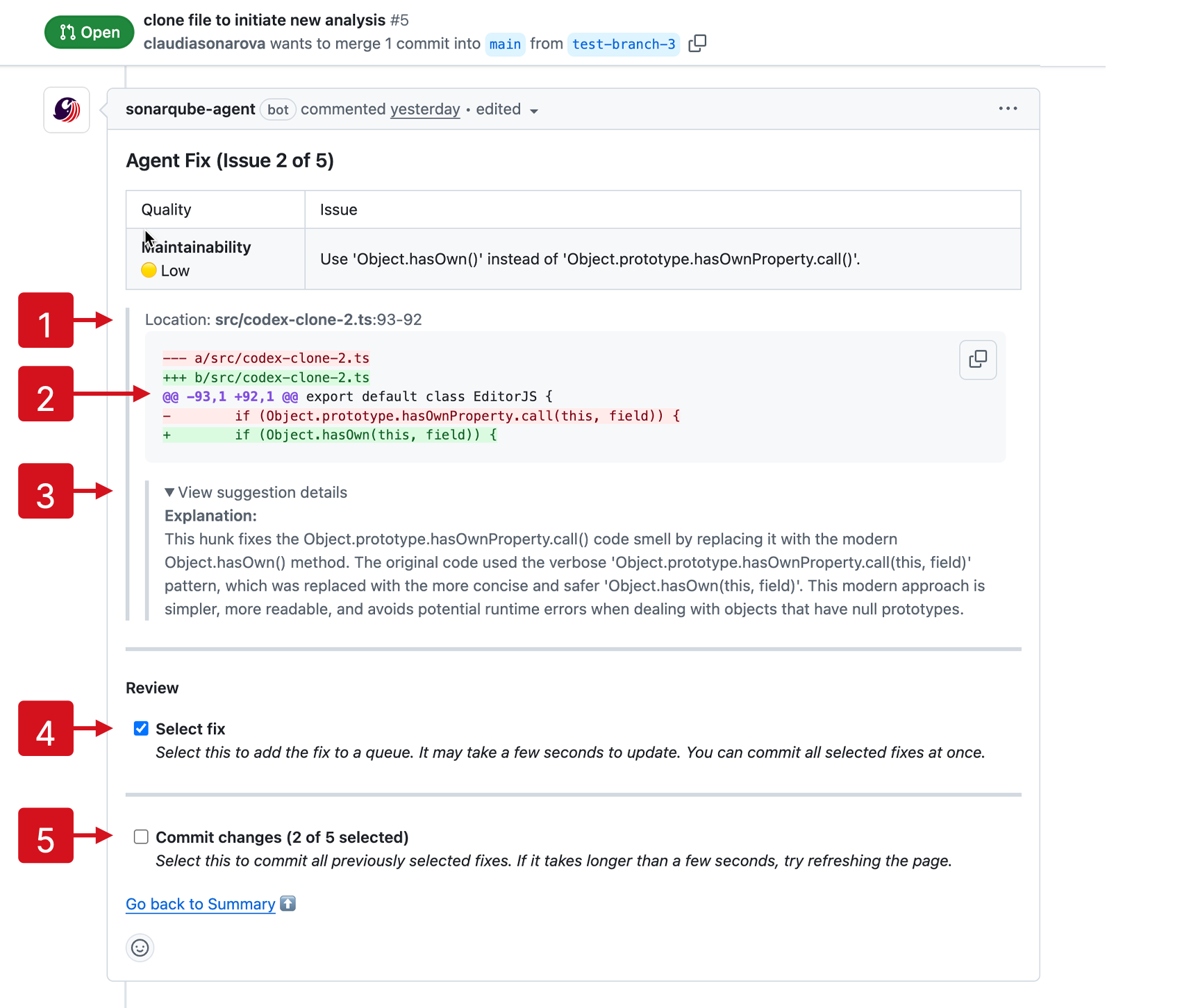Viewport: 1182px width, 1008px height.
Task: Expand the comment actions menu at top right
Action: 1008,108
